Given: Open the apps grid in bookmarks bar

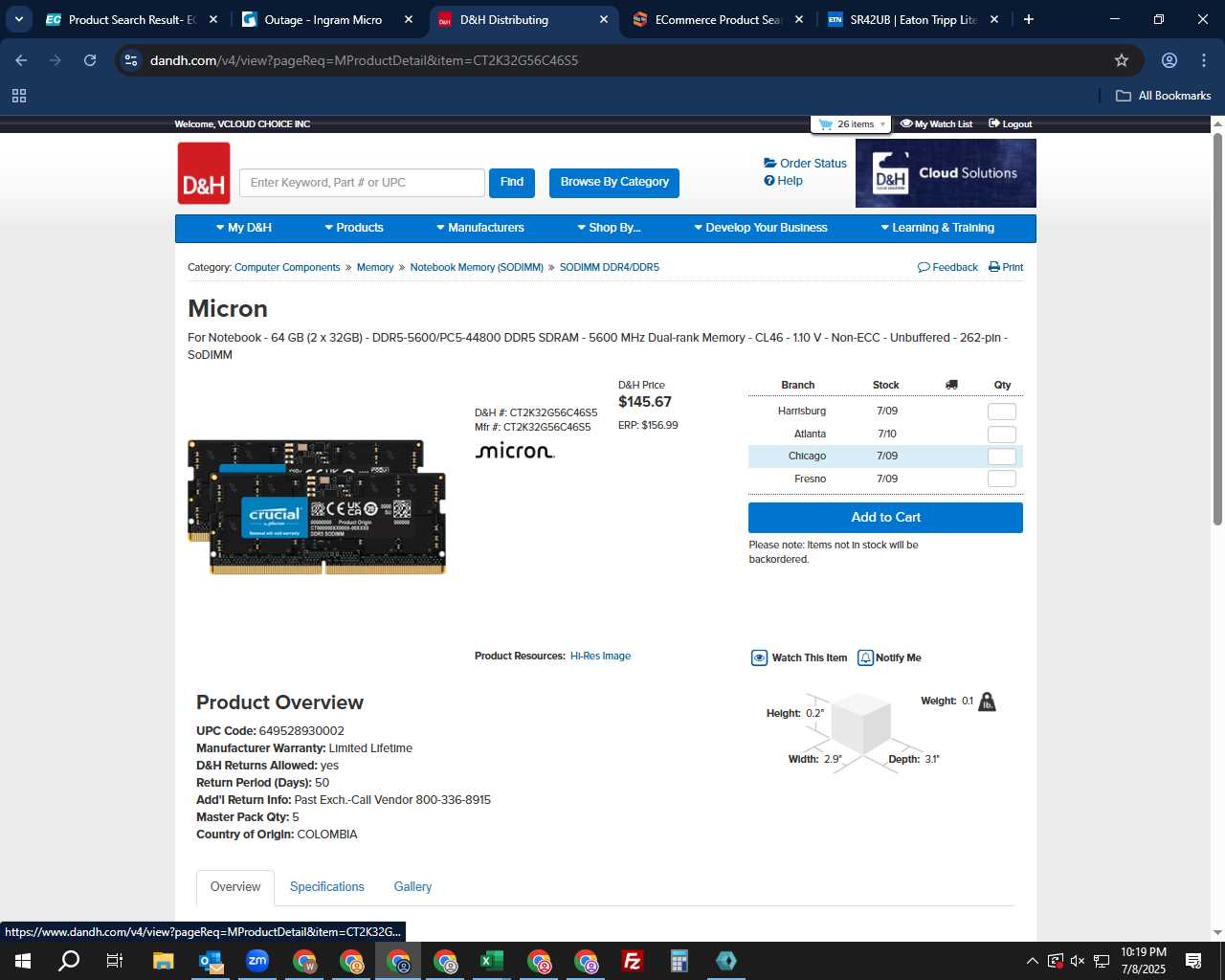Looking at the screenshot, I should [x=19, y=96].
